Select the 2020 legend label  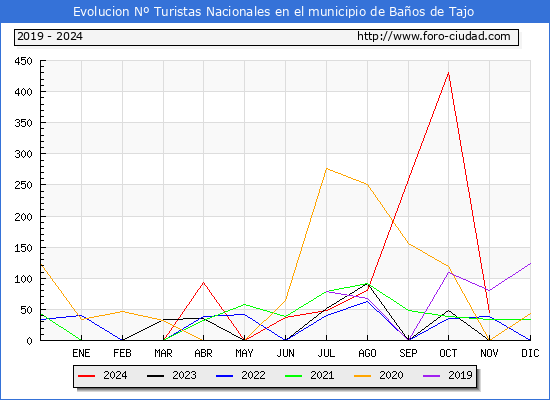391,375
